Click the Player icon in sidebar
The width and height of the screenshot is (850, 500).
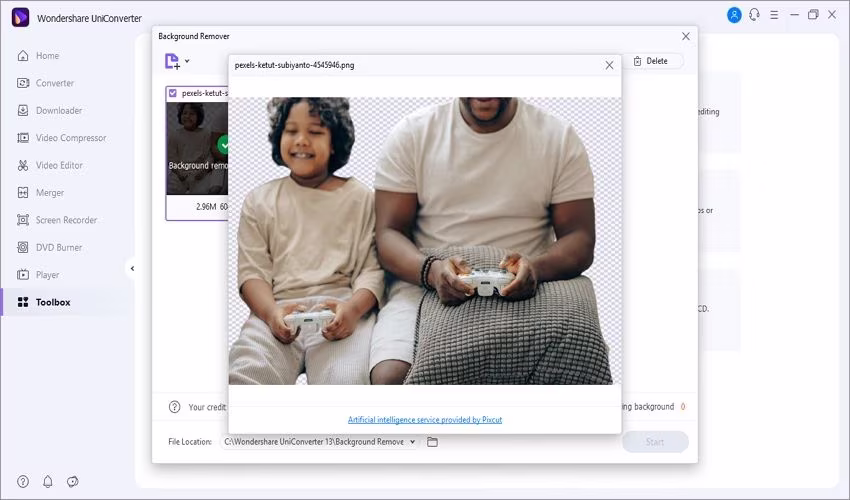tap(23, 275)
